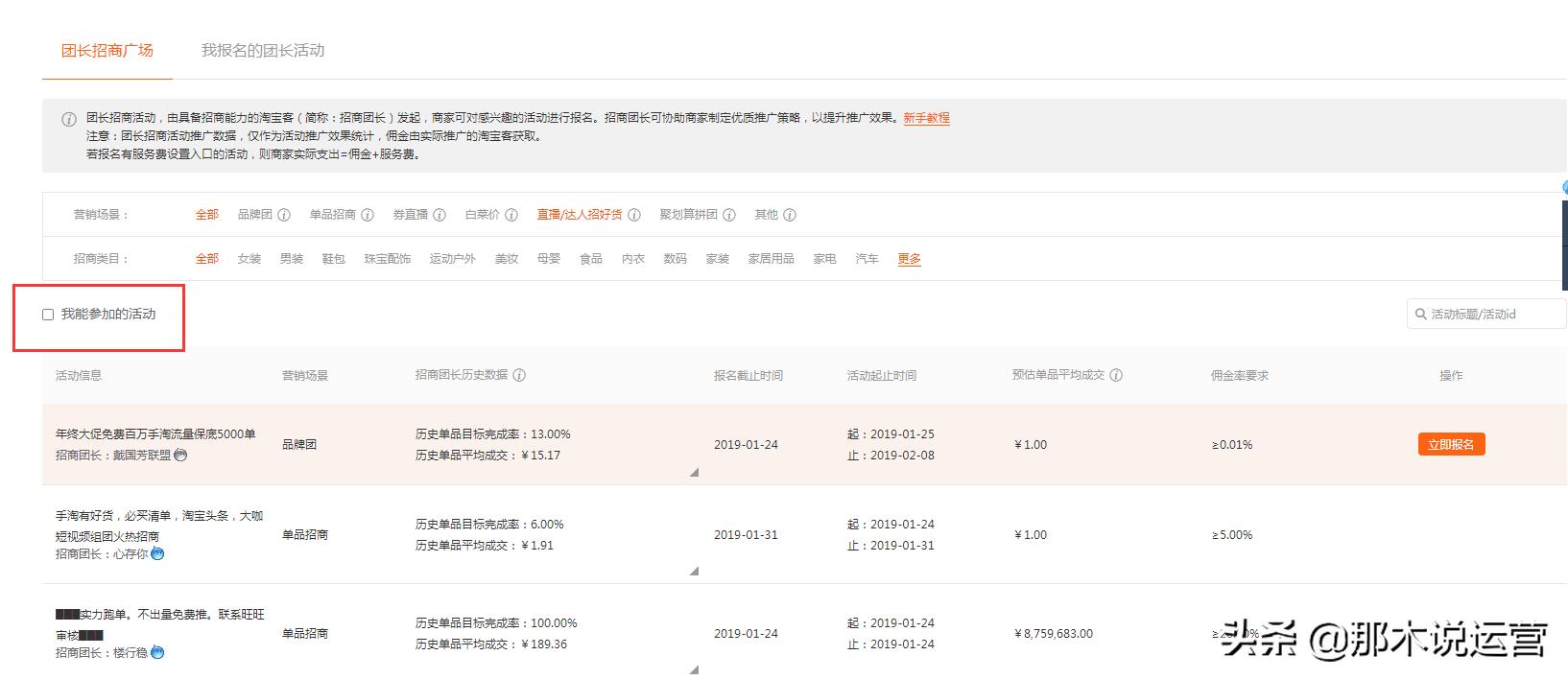Screen dimensions: 1568x679
Task: Click info icon next to 其他
Action: (790, 215)
